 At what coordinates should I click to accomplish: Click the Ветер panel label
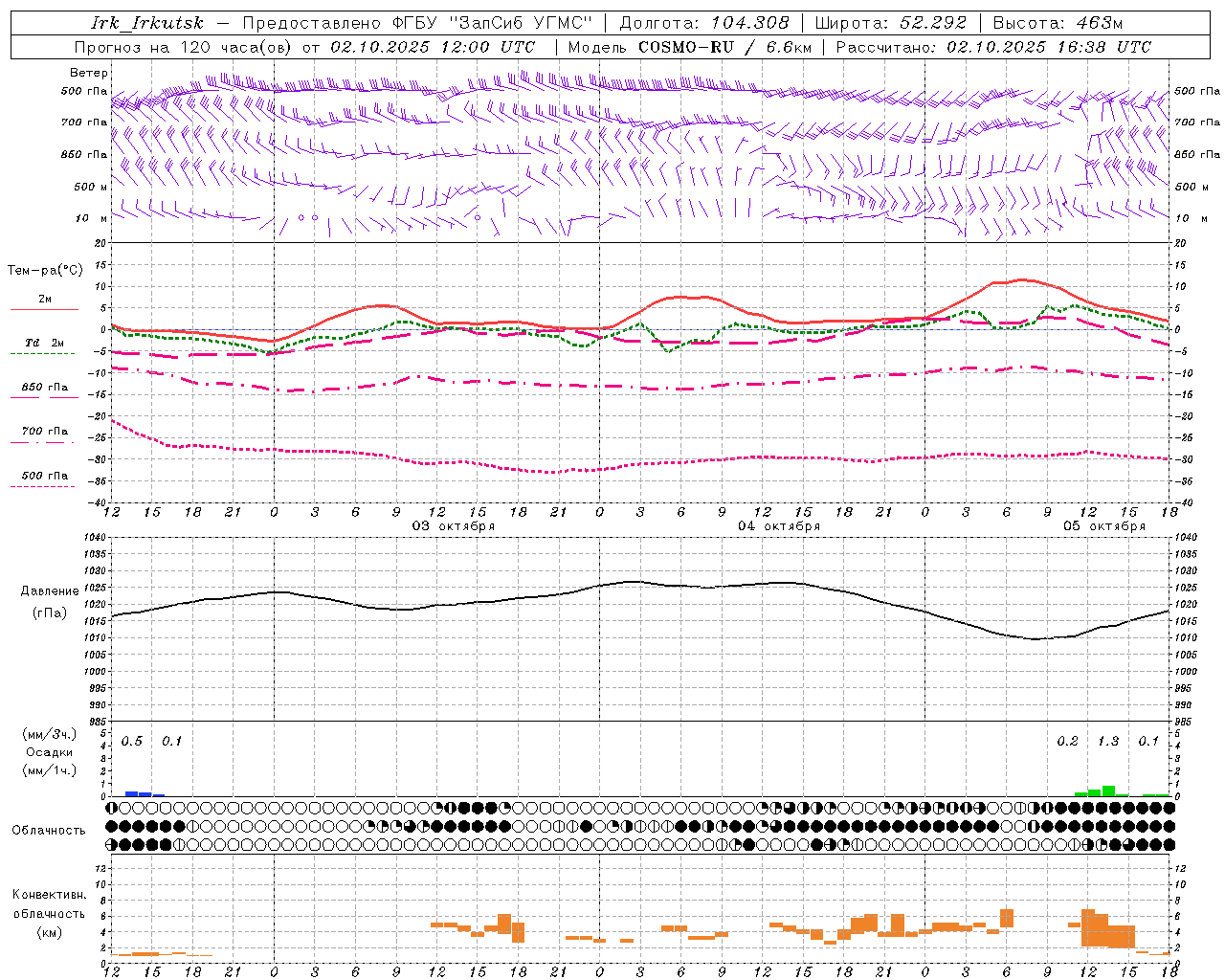(89, 73)
